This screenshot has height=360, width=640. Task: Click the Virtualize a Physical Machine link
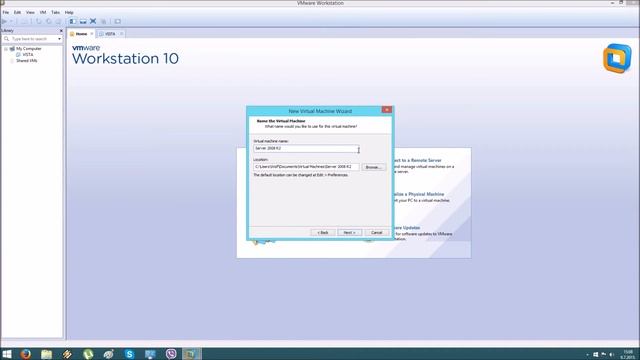pos(419,194)
